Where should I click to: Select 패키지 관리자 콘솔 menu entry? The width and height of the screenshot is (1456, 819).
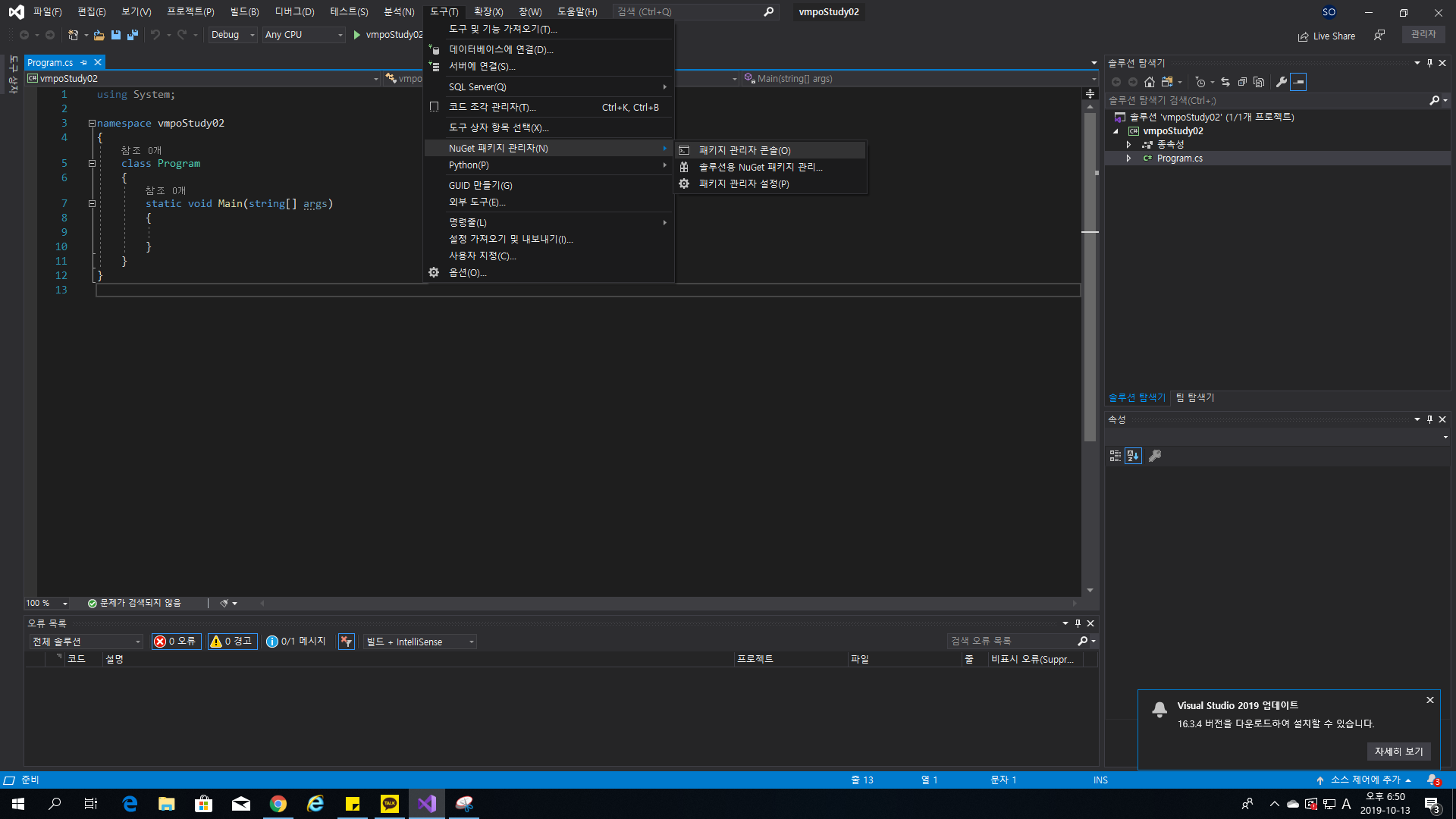coord(745,150)
